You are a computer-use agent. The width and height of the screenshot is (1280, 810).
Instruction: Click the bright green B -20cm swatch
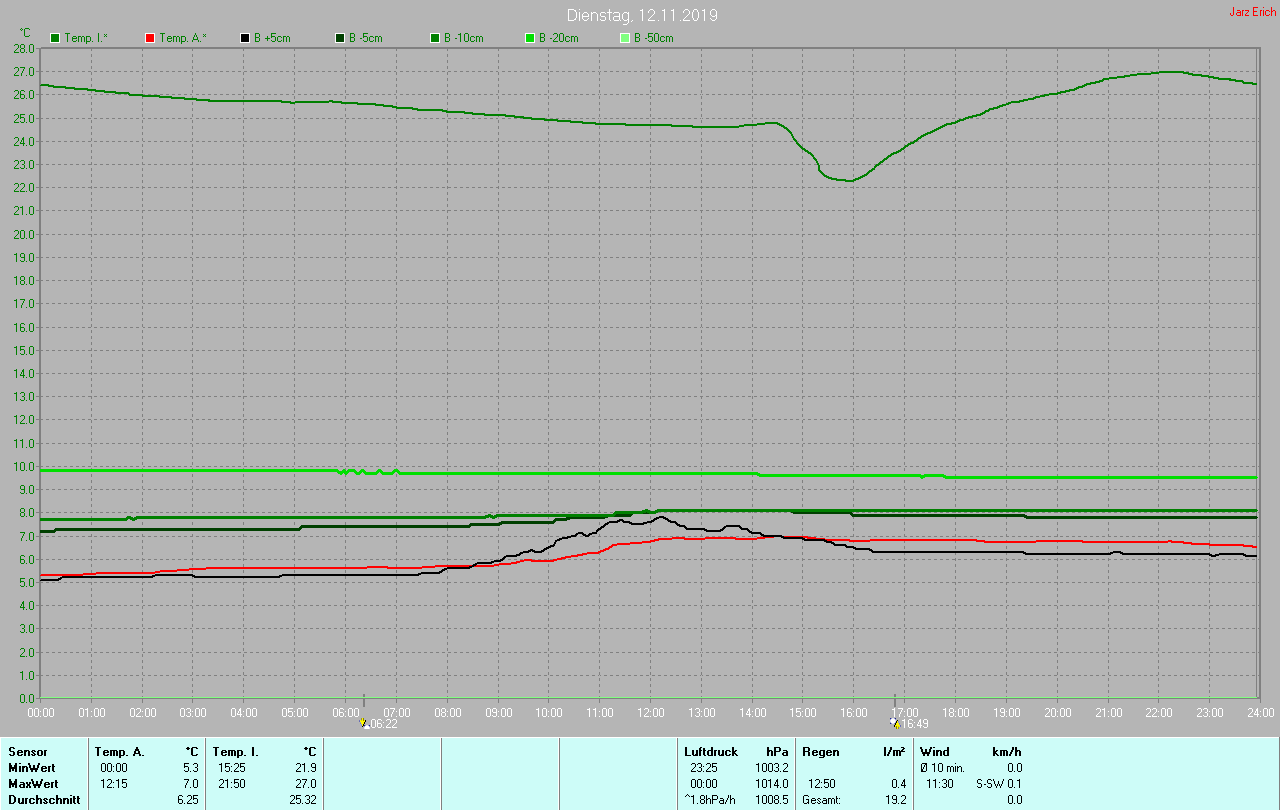pos(530,38)
